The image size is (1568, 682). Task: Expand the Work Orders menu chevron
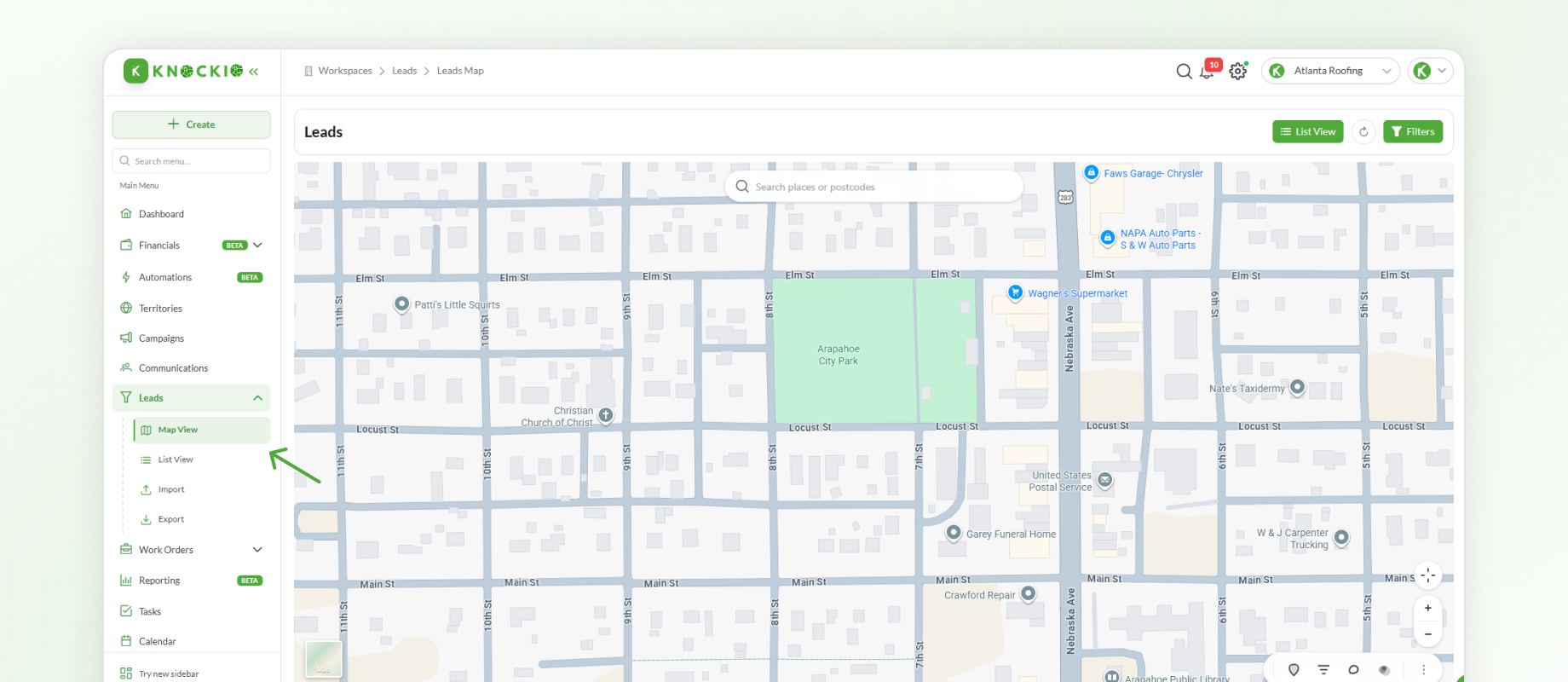coord(257,550)
